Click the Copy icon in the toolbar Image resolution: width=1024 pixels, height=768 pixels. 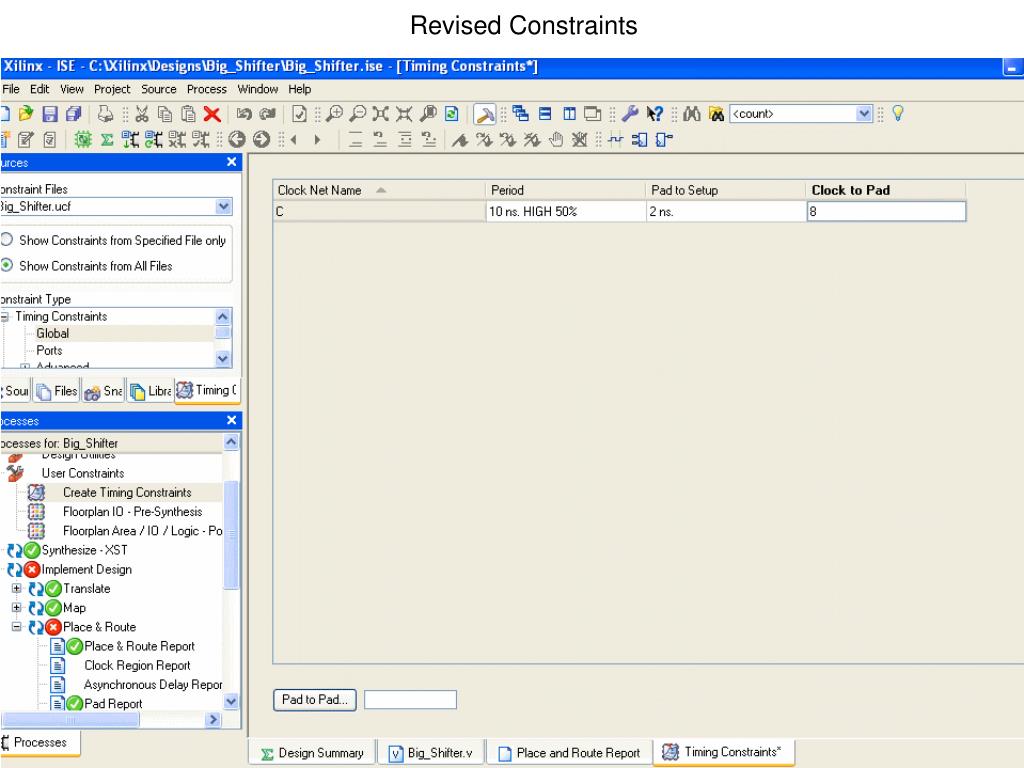[x=165, y=114]
